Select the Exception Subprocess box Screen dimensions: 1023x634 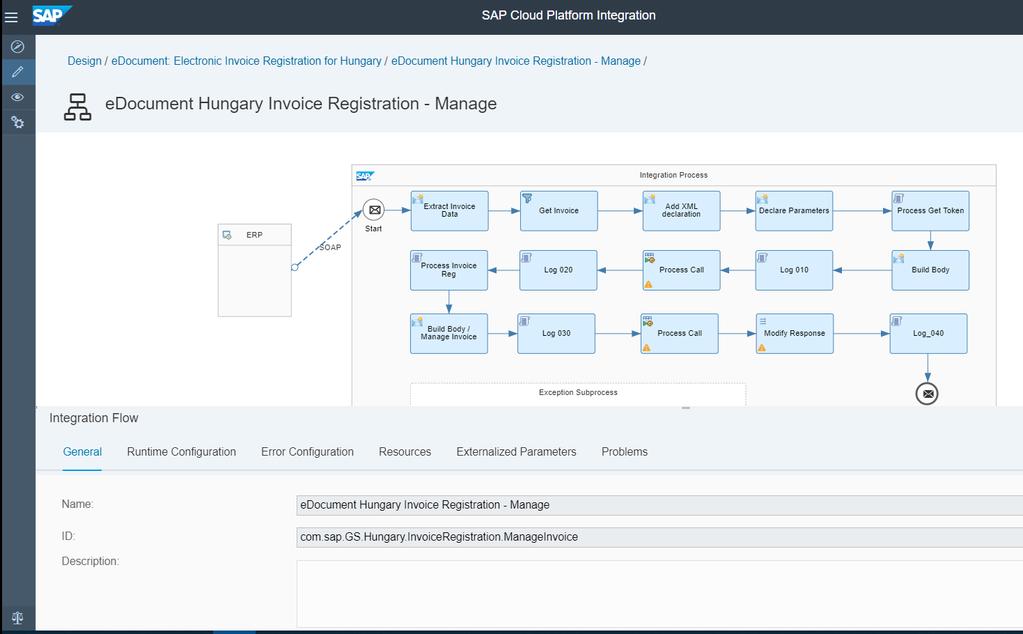(578, 395)
